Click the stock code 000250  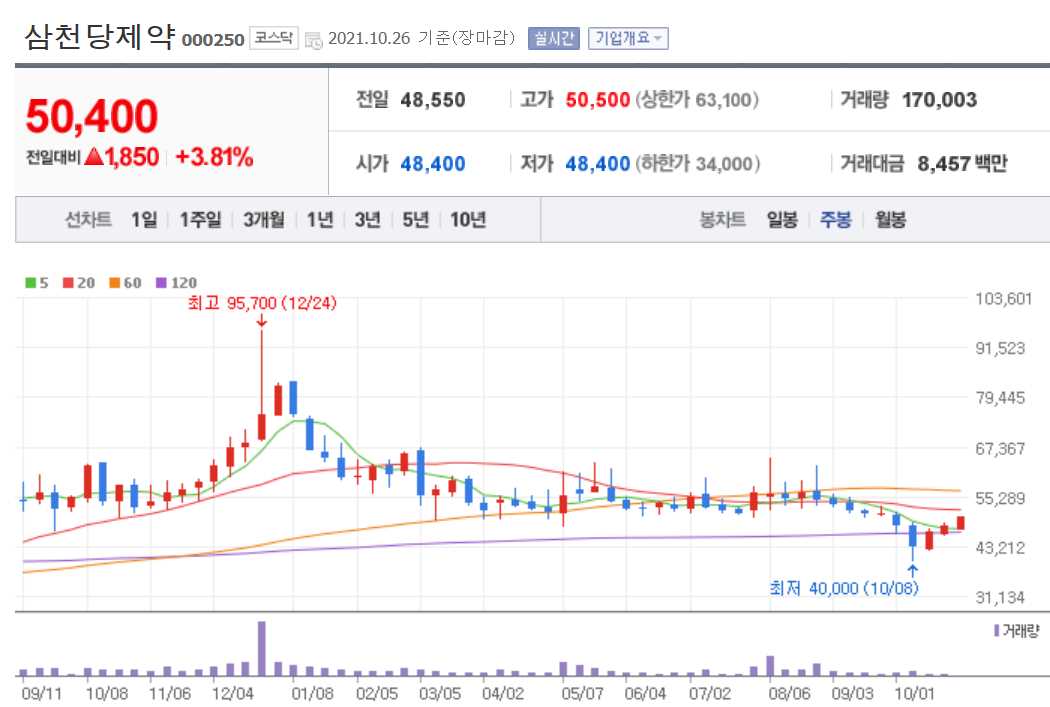coord(213,40)
